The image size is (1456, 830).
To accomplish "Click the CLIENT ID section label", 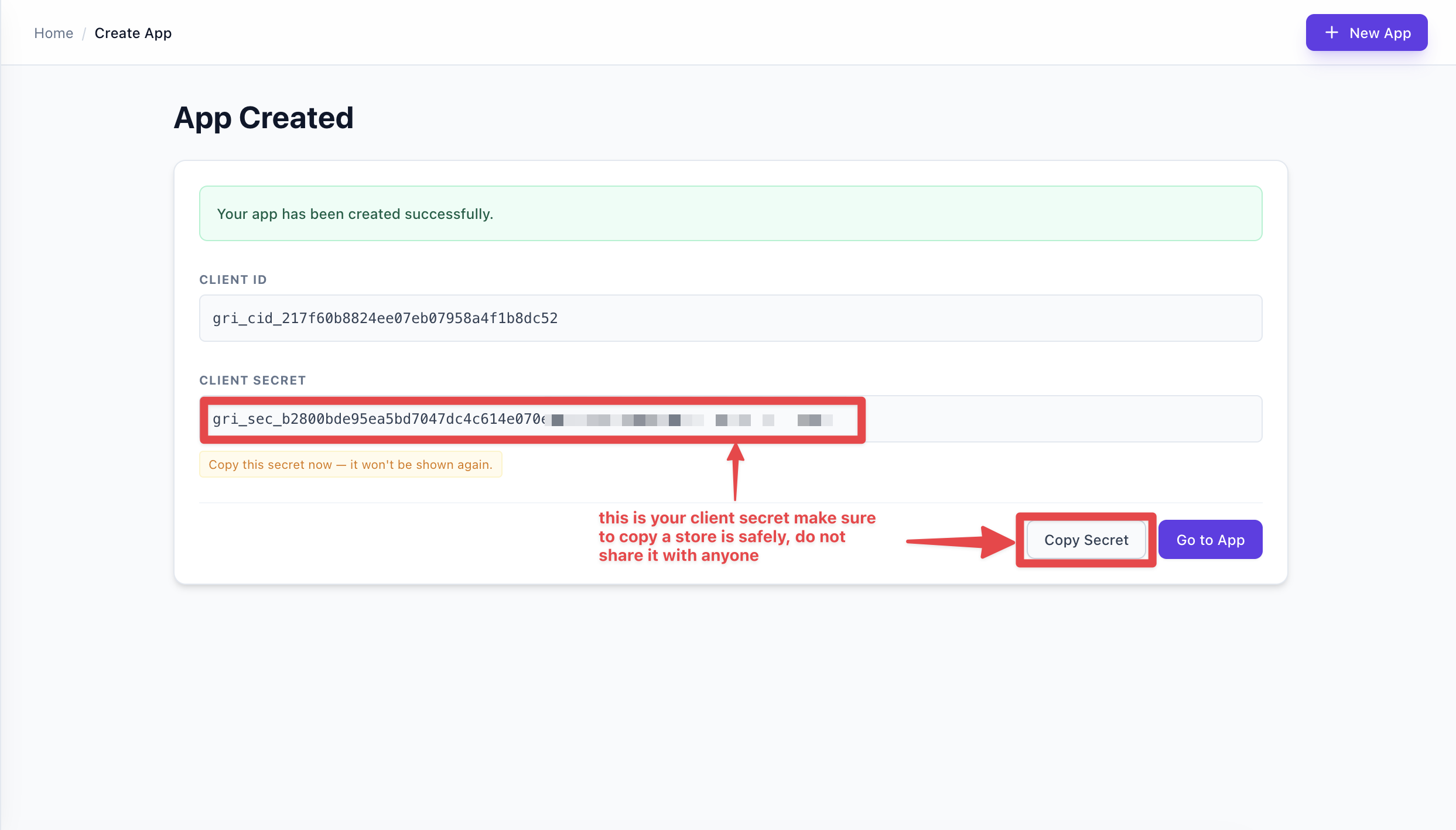I will click(x=233, y=280).
